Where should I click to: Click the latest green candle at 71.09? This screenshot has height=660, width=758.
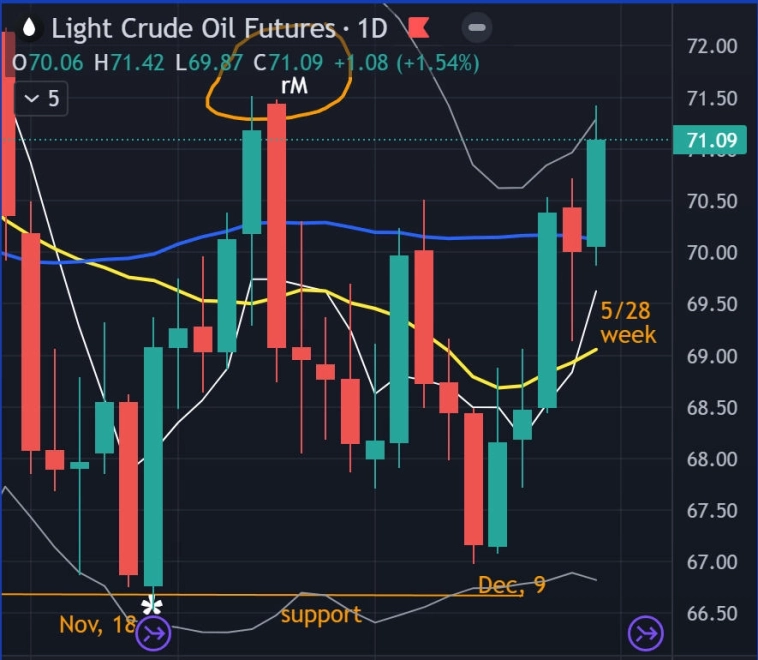[x=596, y=193]
